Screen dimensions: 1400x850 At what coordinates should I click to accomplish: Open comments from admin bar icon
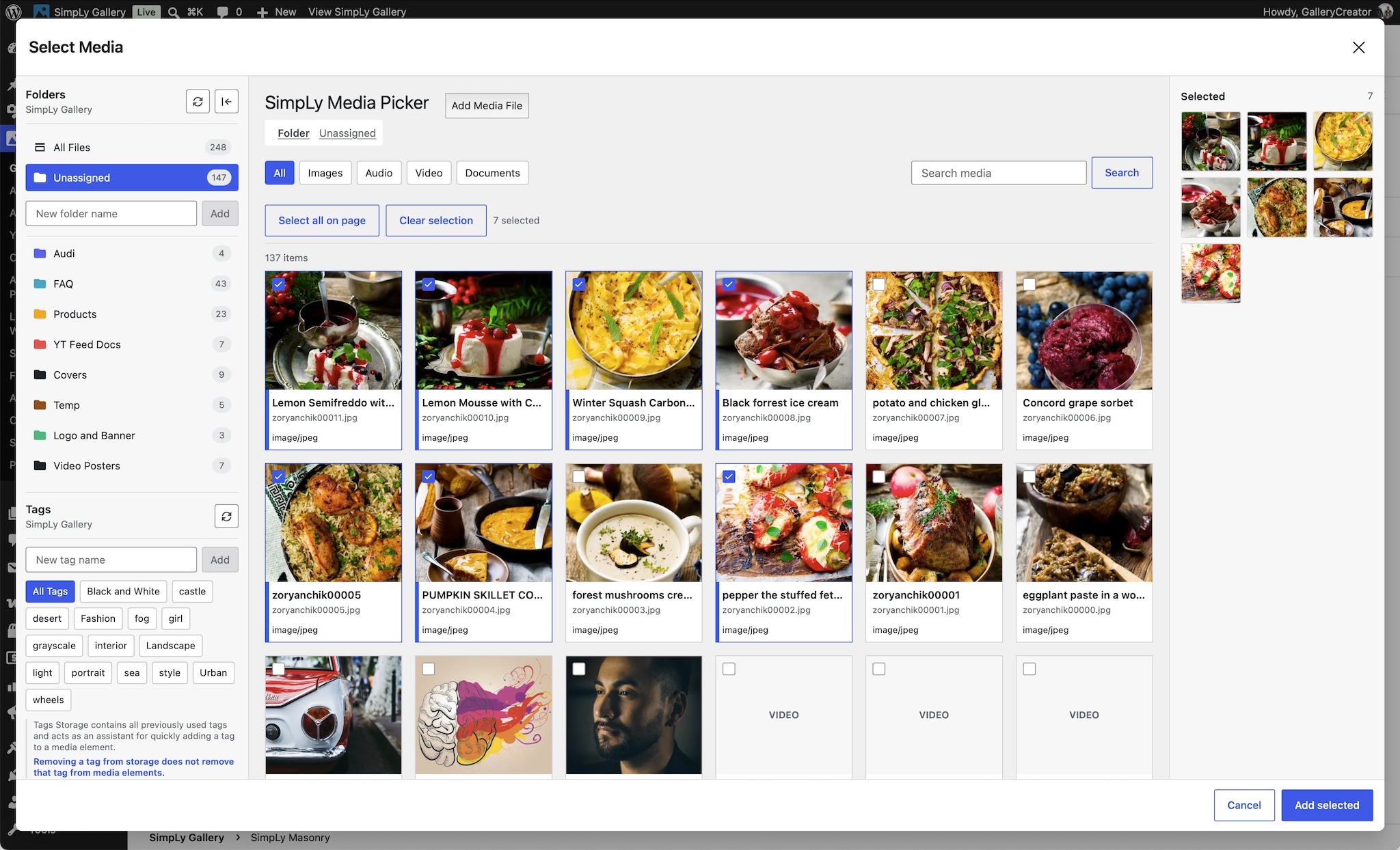coord(223,12)
